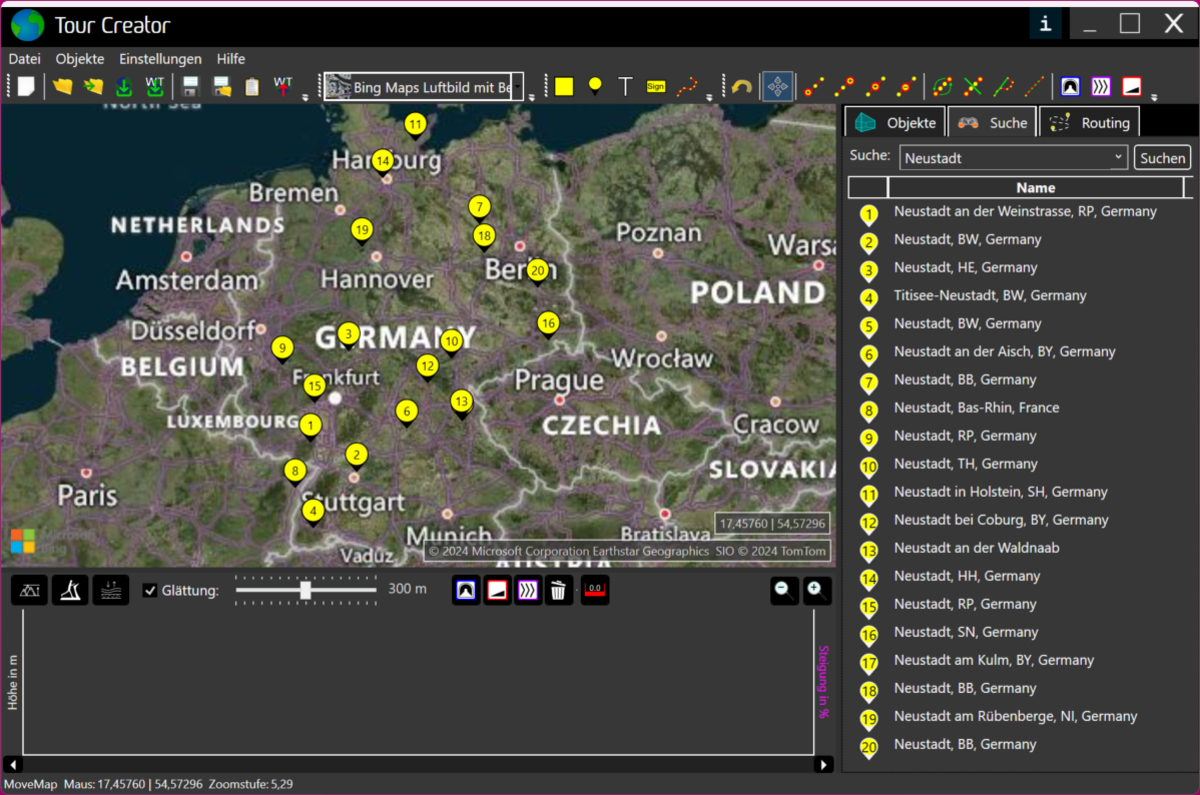
Task: Click the globe download icon in toolbar
Action: [x=124, y=87]
